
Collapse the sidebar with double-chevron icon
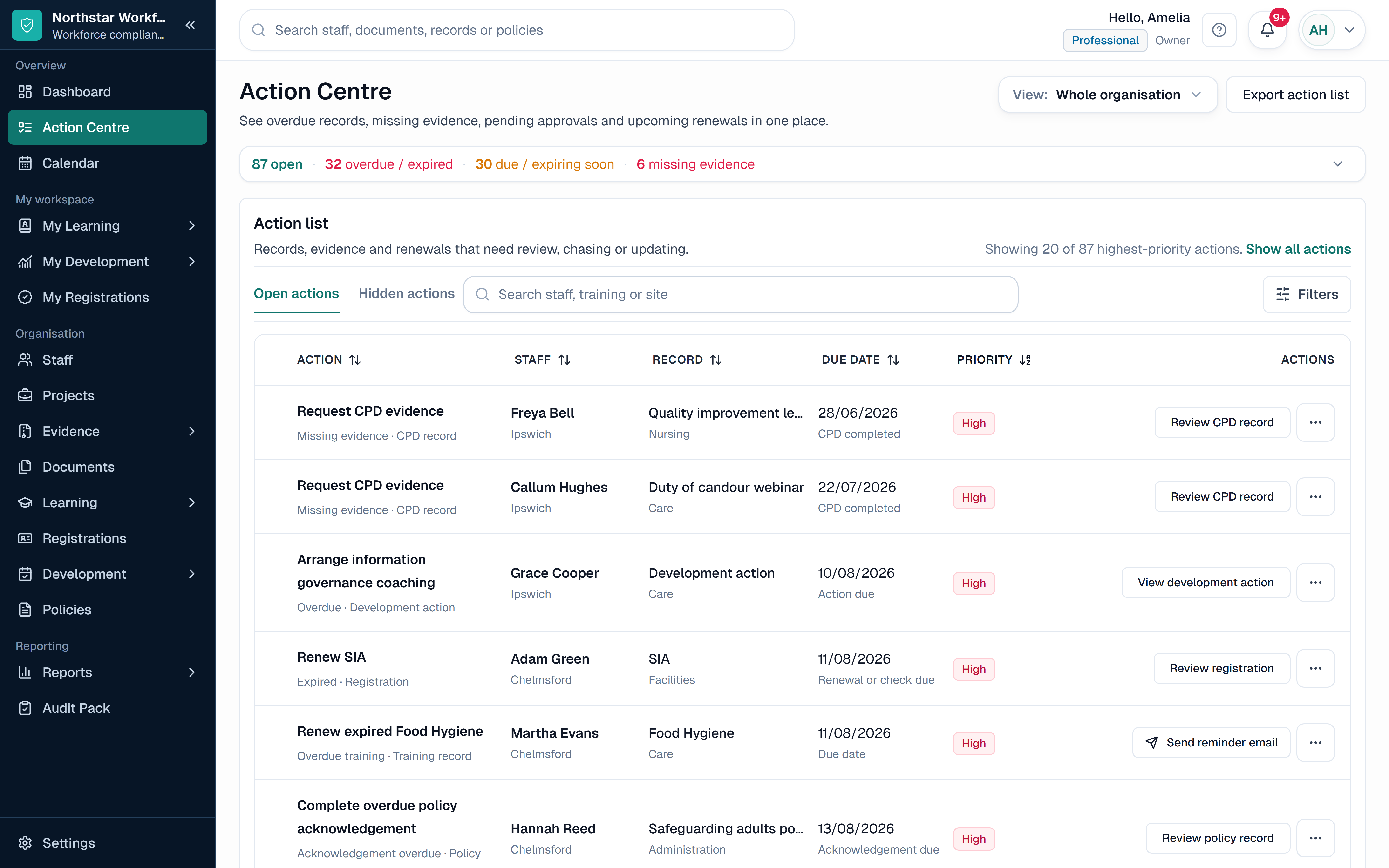click(191, 25)
